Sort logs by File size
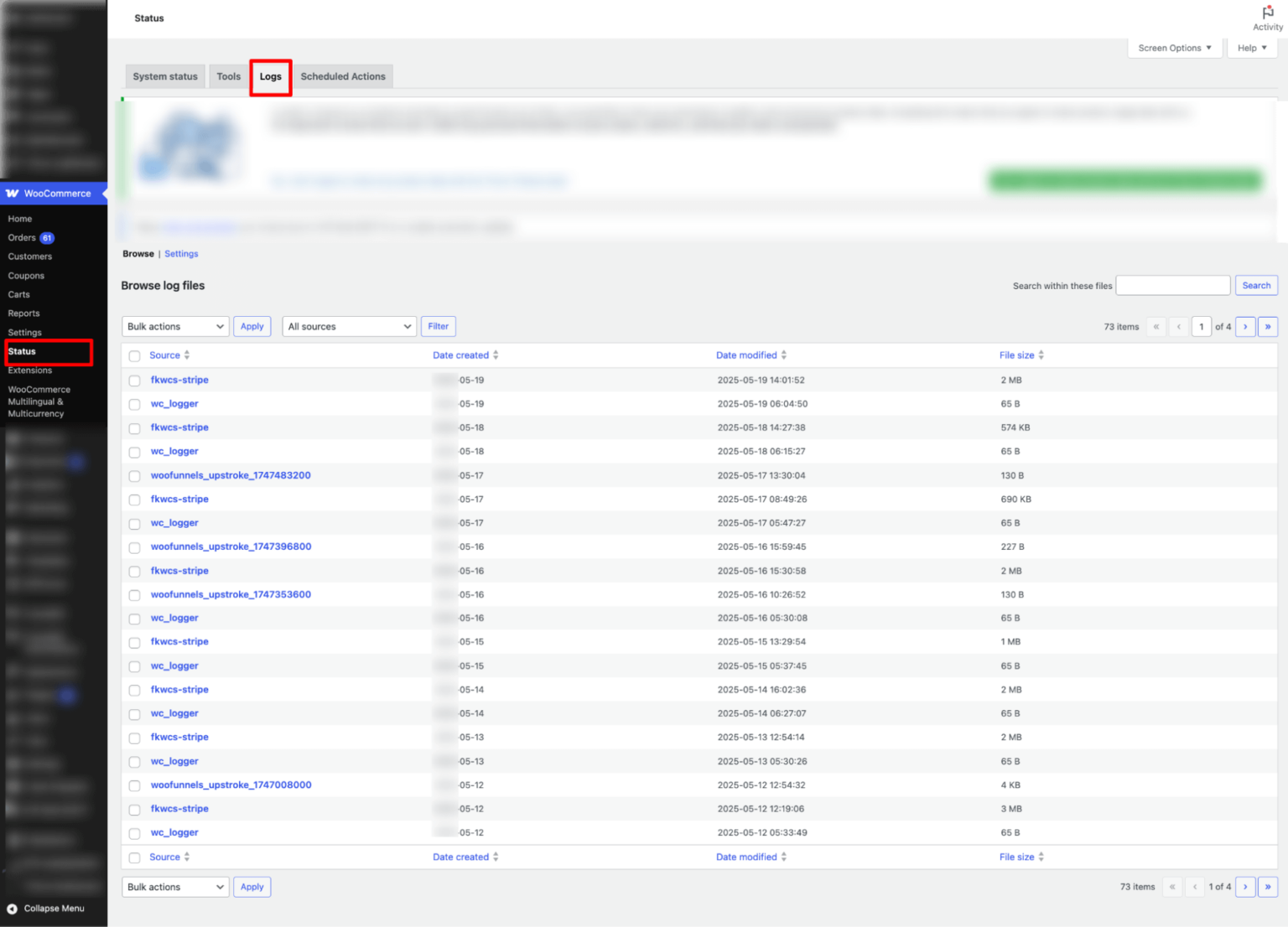This screenshot has height=927, width=1288. 1016,355
